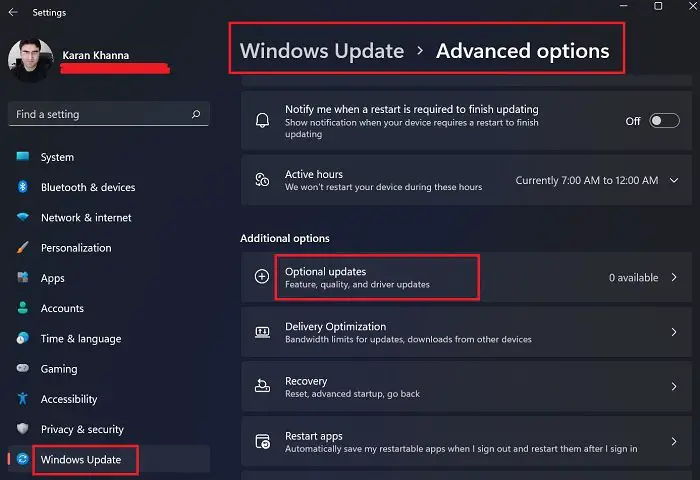
Task: Click Windows Update breadcrumb link
Action: point(322,50)
